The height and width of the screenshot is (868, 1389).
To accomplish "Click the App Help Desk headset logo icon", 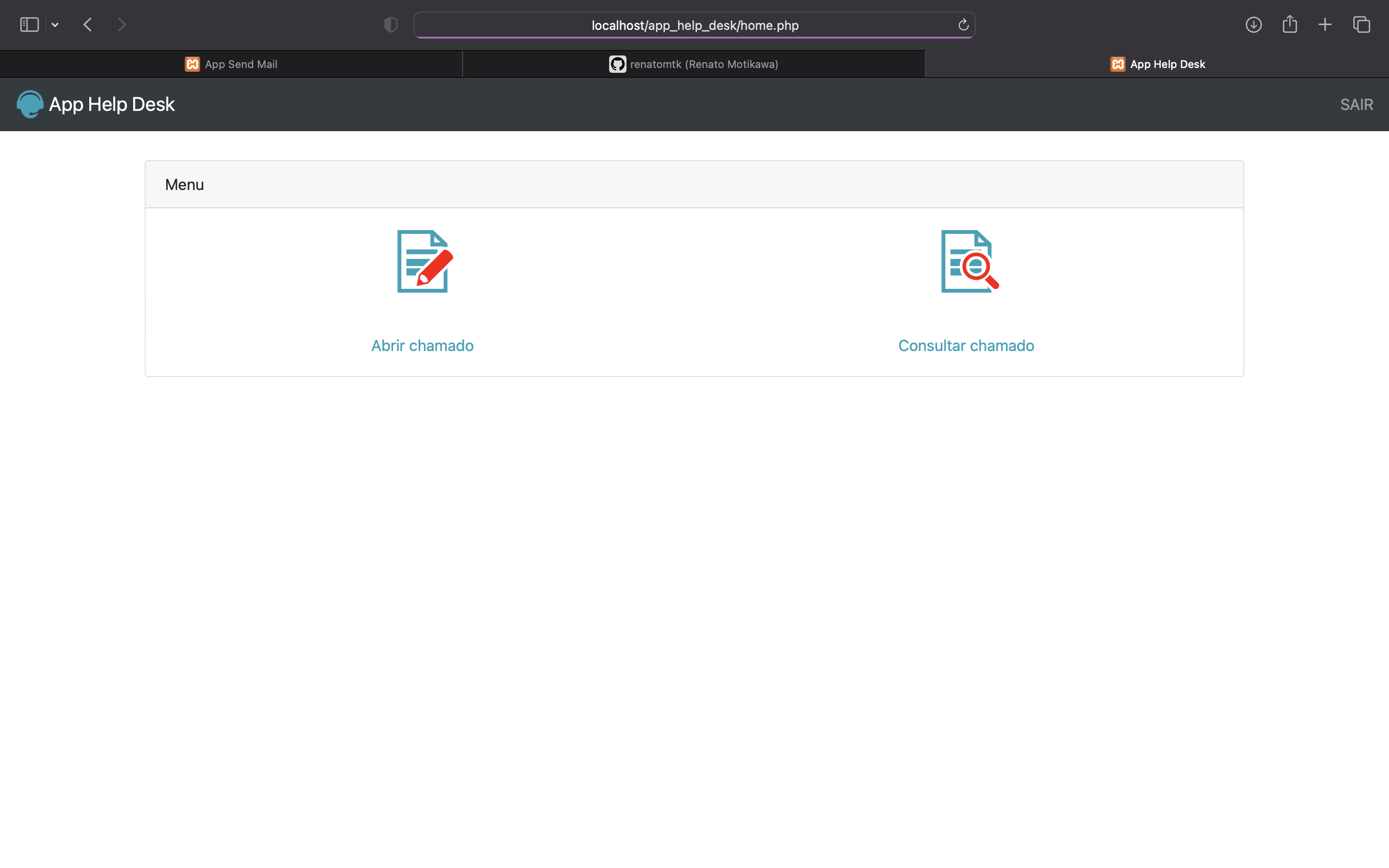I will 30,104.
